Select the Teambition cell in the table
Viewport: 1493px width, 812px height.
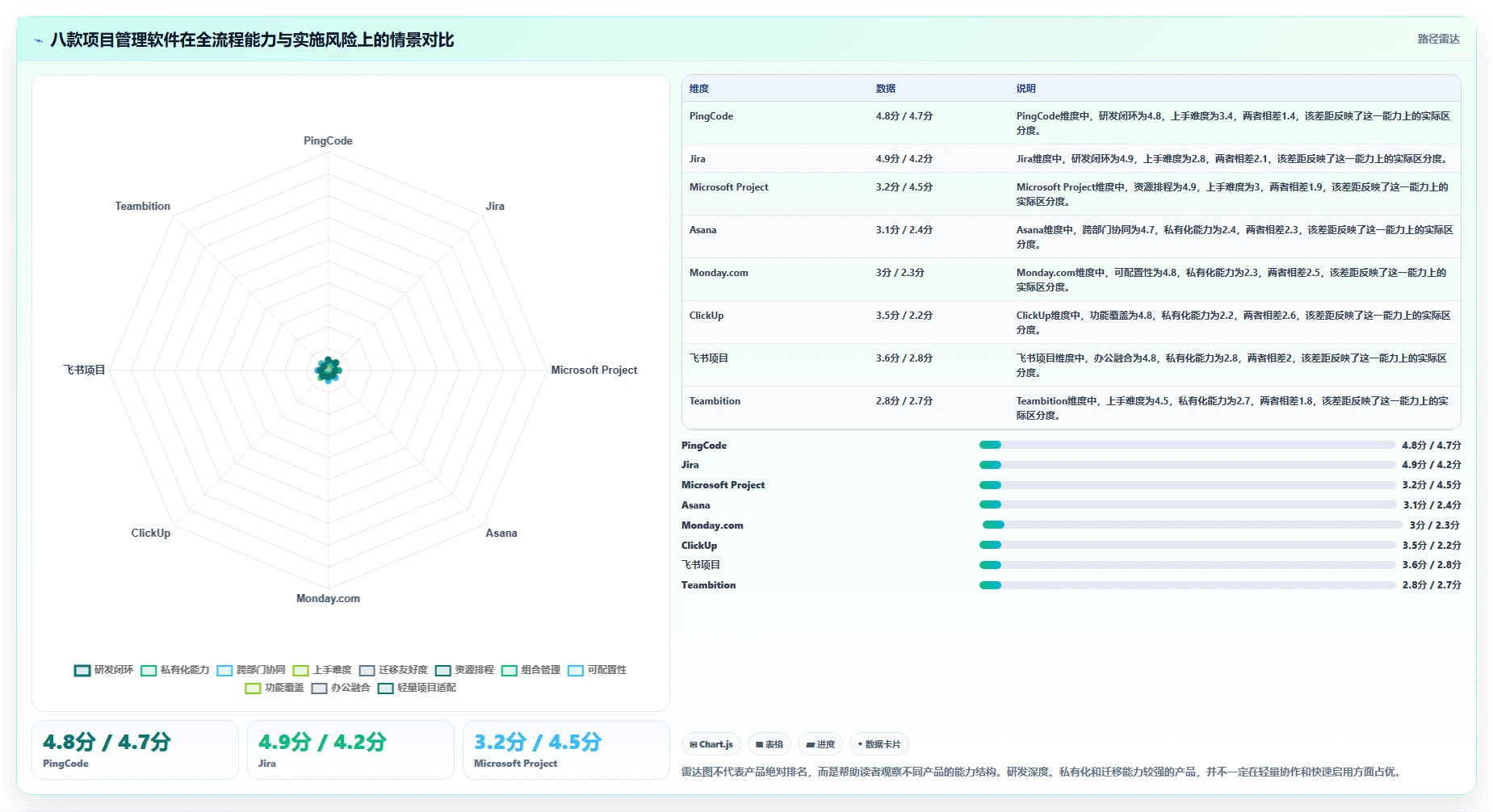[715, 401]
